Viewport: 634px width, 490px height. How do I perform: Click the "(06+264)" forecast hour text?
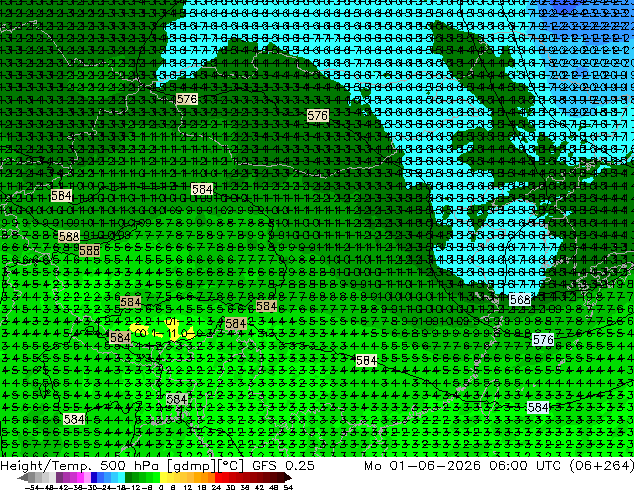[601, 466]
